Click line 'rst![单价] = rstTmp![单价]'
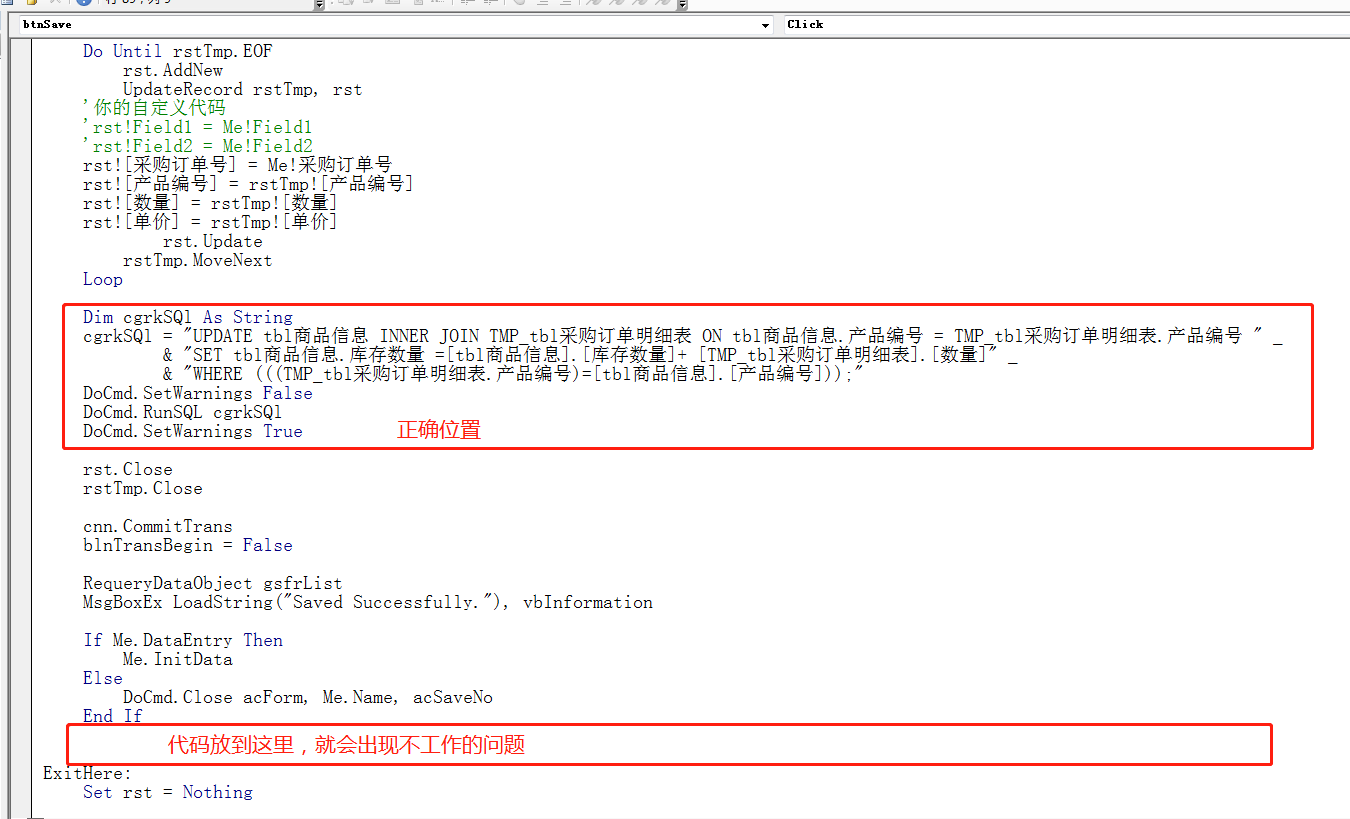Viewport: 1350px width, 819px height. (x=211, y=222)
